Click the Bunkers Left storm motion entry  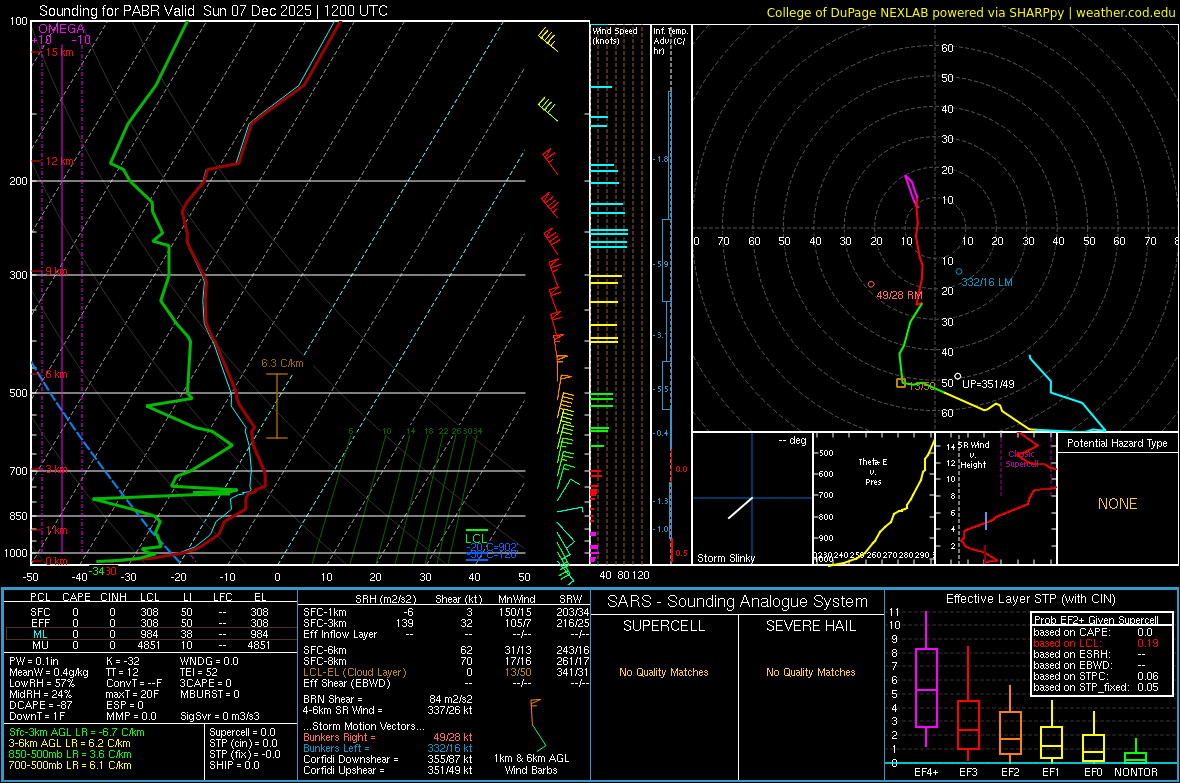click(388, 748)
